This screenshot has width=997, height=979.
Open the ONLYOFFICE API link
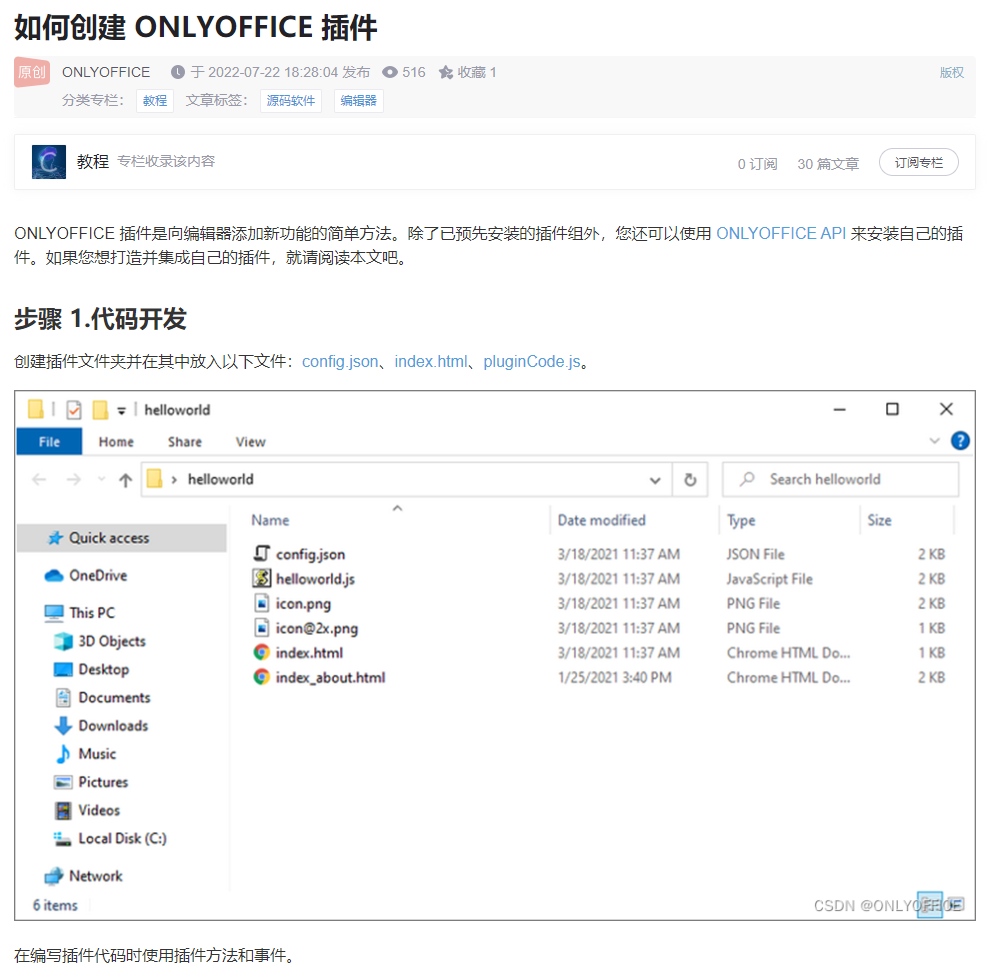coord(781,233)
